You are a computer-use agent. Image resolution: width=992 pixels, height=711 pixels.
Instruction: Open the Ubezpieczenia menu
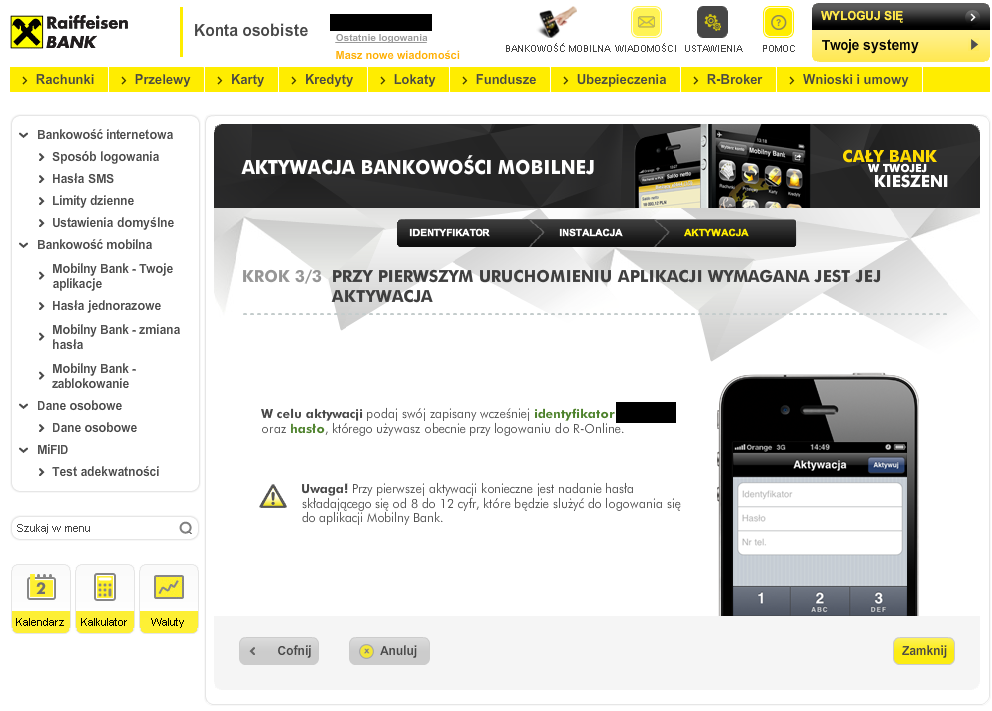click(x=615, y=80)
